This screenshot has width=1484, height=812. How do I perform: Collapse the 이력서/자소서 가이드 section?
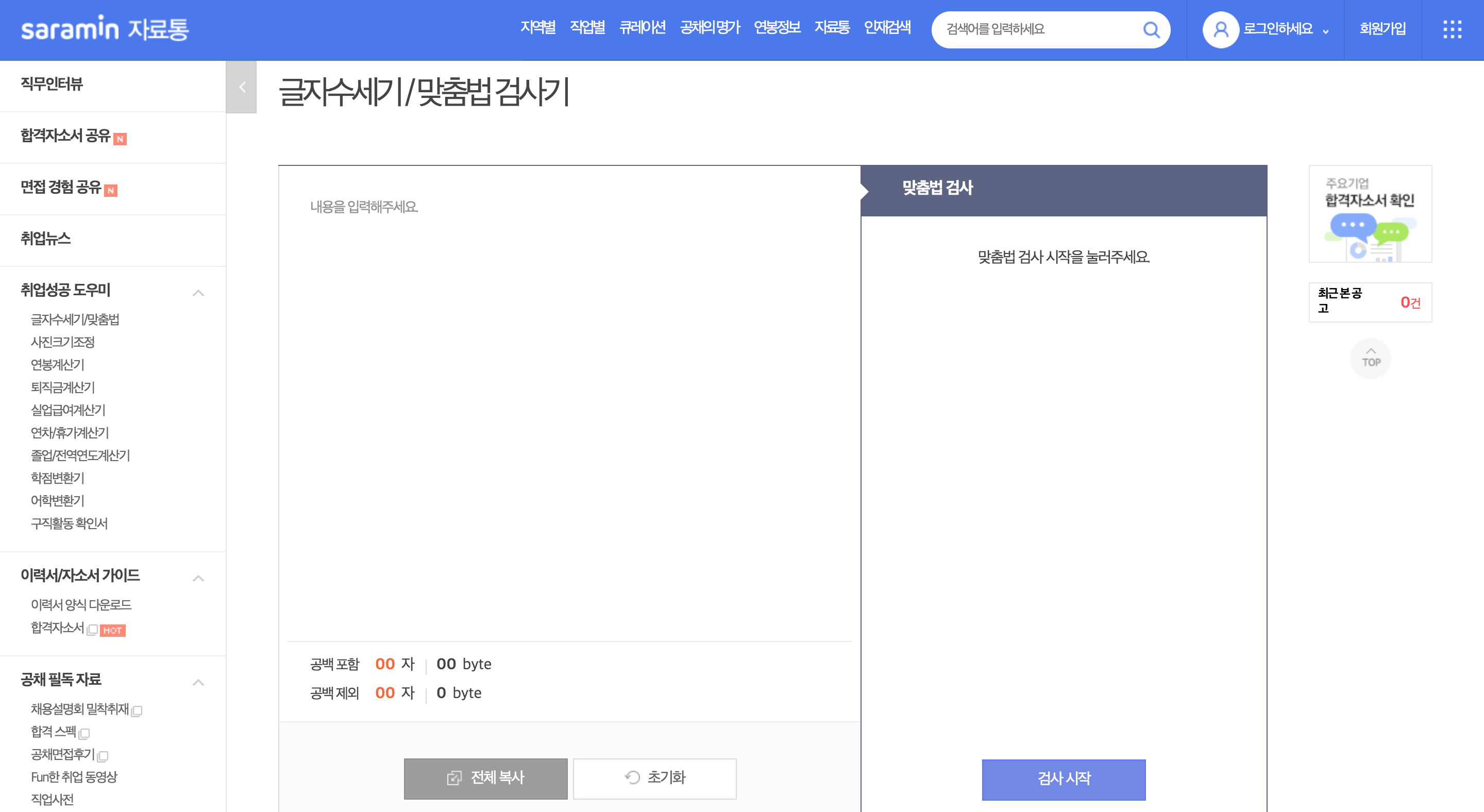198,578
